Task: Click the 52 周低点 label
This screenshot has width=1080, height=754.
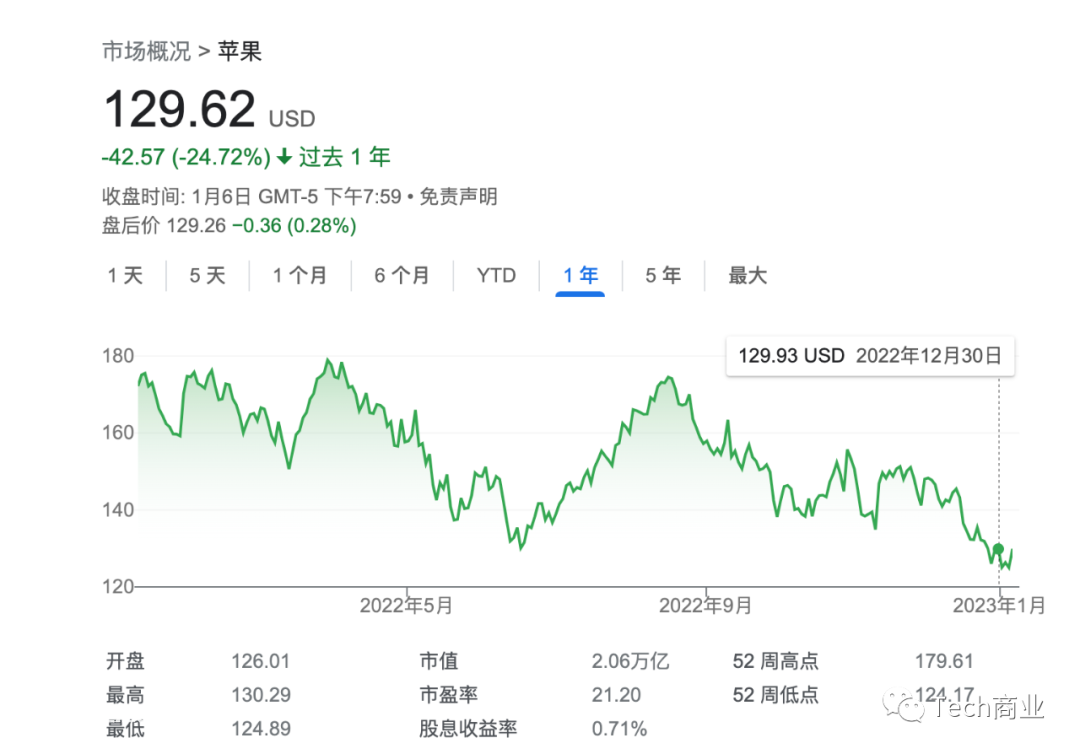Action: [776, 695]
